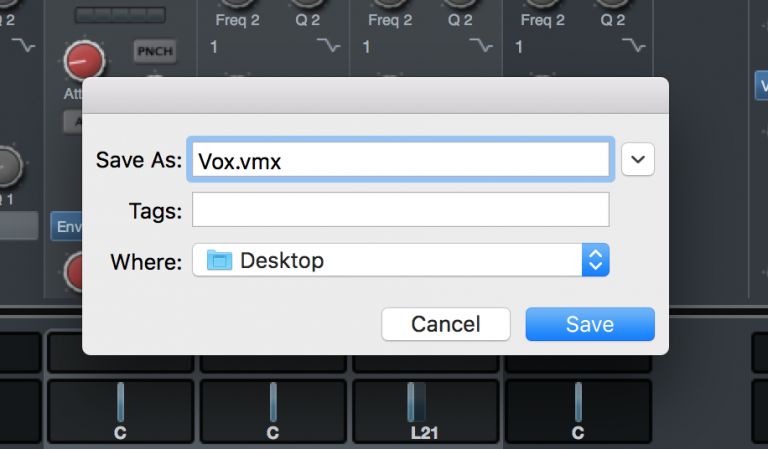Click the low-pass filter shape icon under first Q 2
Screen dimensions: 768x449
(x=329, y=46)
